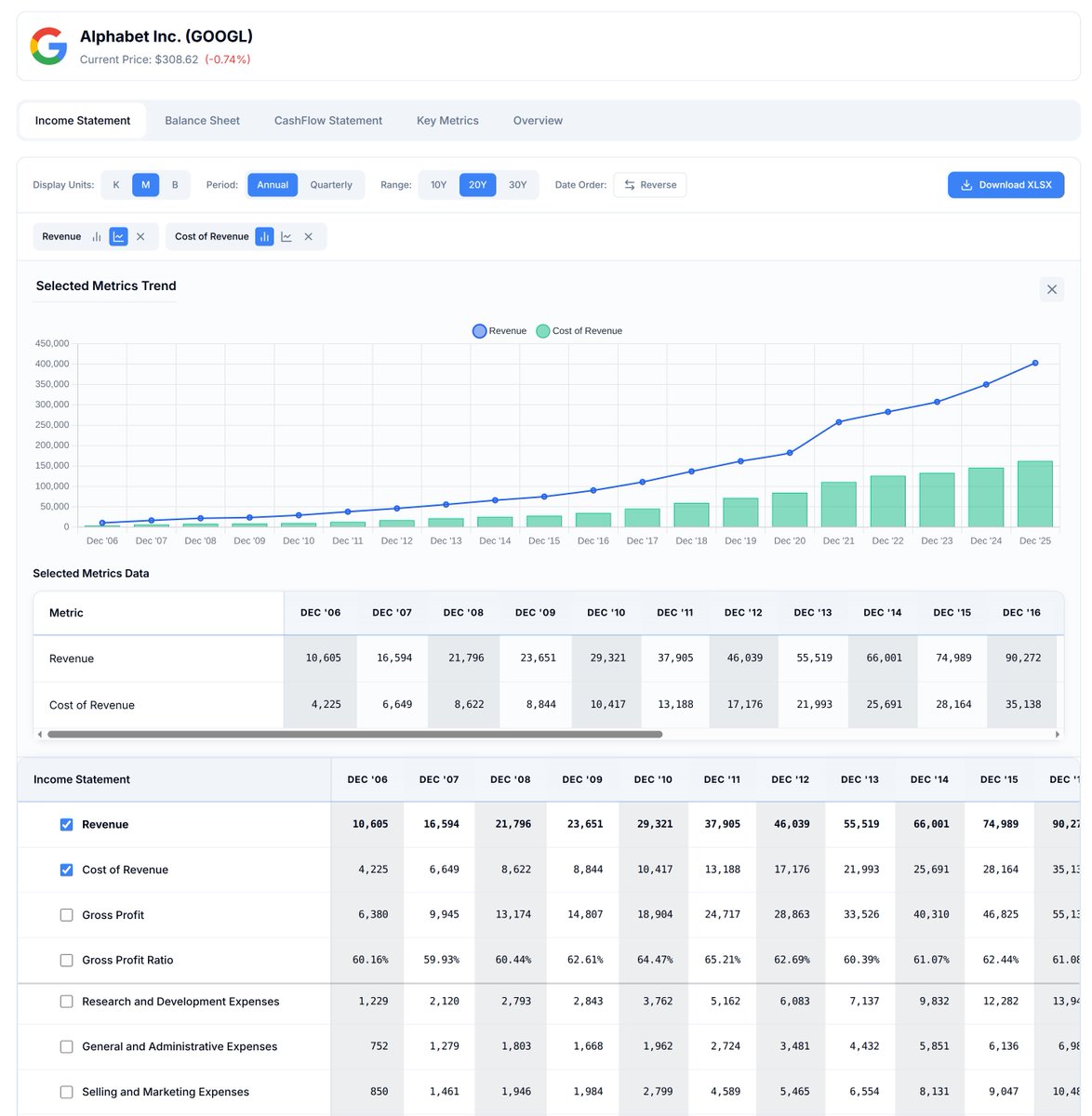Click the Dec '21 revenue data point
The image size is (1092, 1116).
pos(839,422)
